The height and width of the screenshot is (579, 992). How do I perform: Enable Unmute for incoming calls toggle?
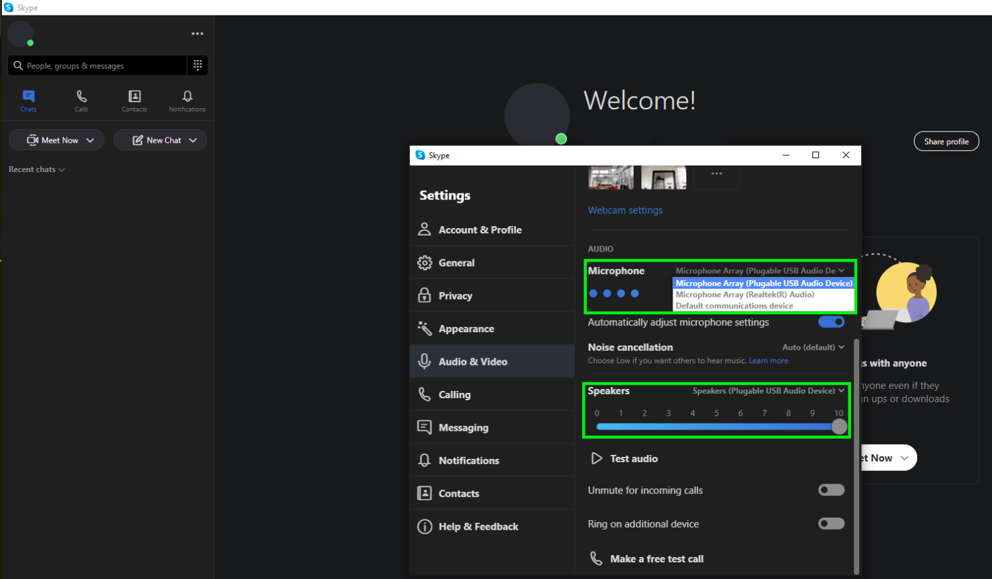pyautogui.click(x=831, y=490)
